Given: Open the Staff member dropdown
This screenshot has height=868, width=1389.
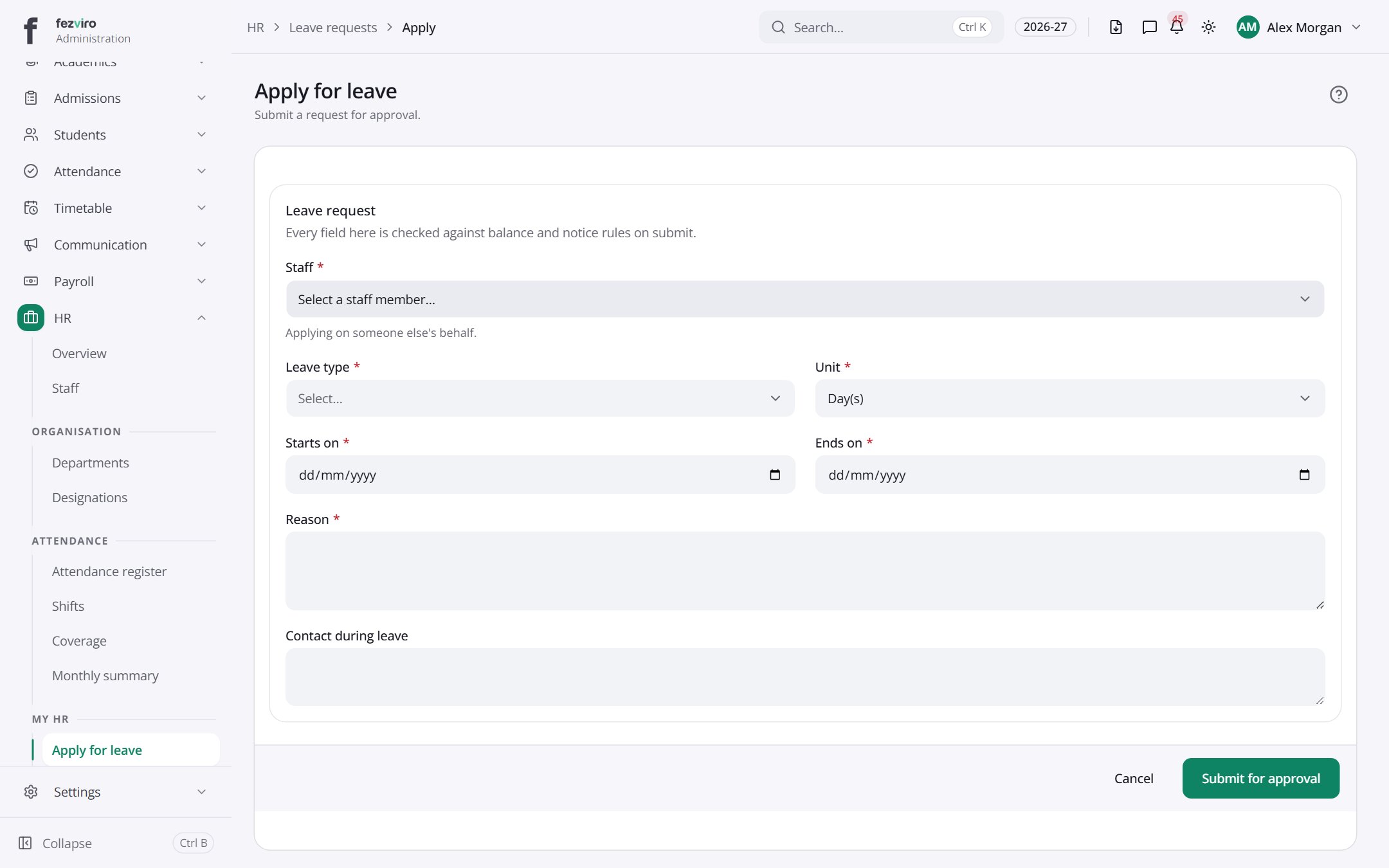Looking at the screenshot, I should point(805,299).
